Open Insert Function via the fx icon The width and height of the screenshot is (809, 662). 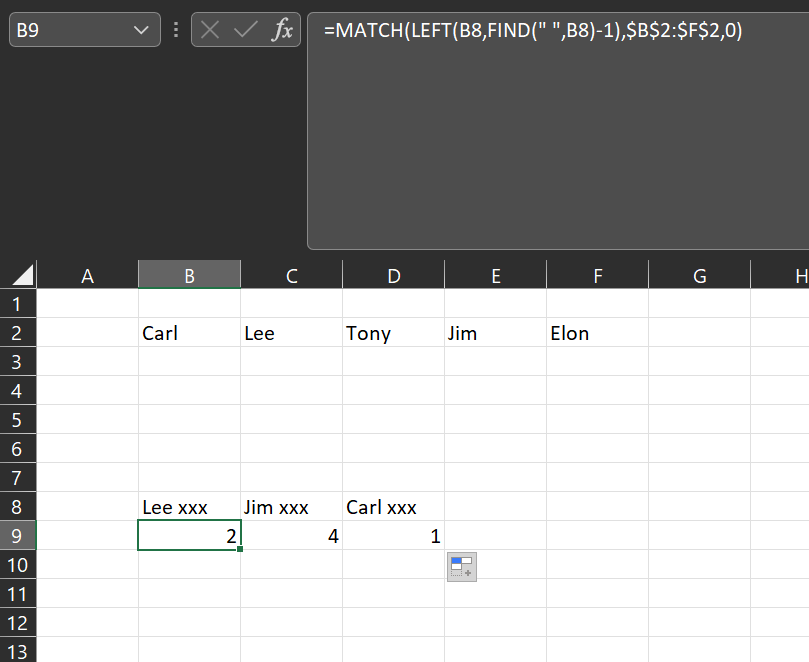coord(282,30)
